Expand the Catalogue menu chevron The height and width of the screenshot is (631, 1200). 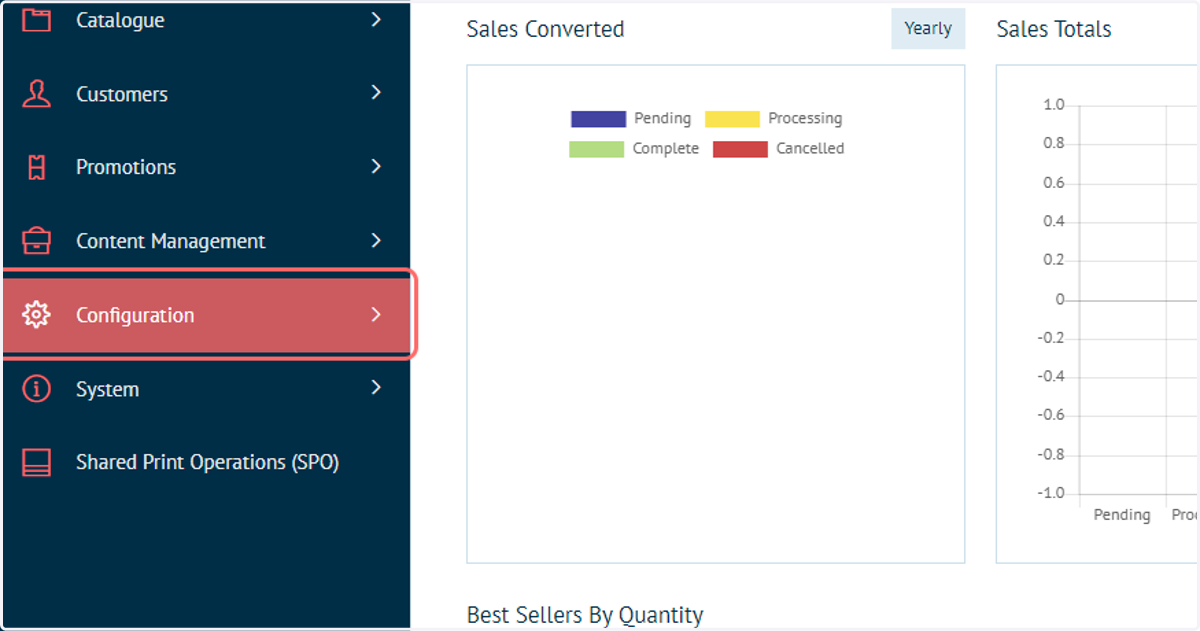(376, 18)
